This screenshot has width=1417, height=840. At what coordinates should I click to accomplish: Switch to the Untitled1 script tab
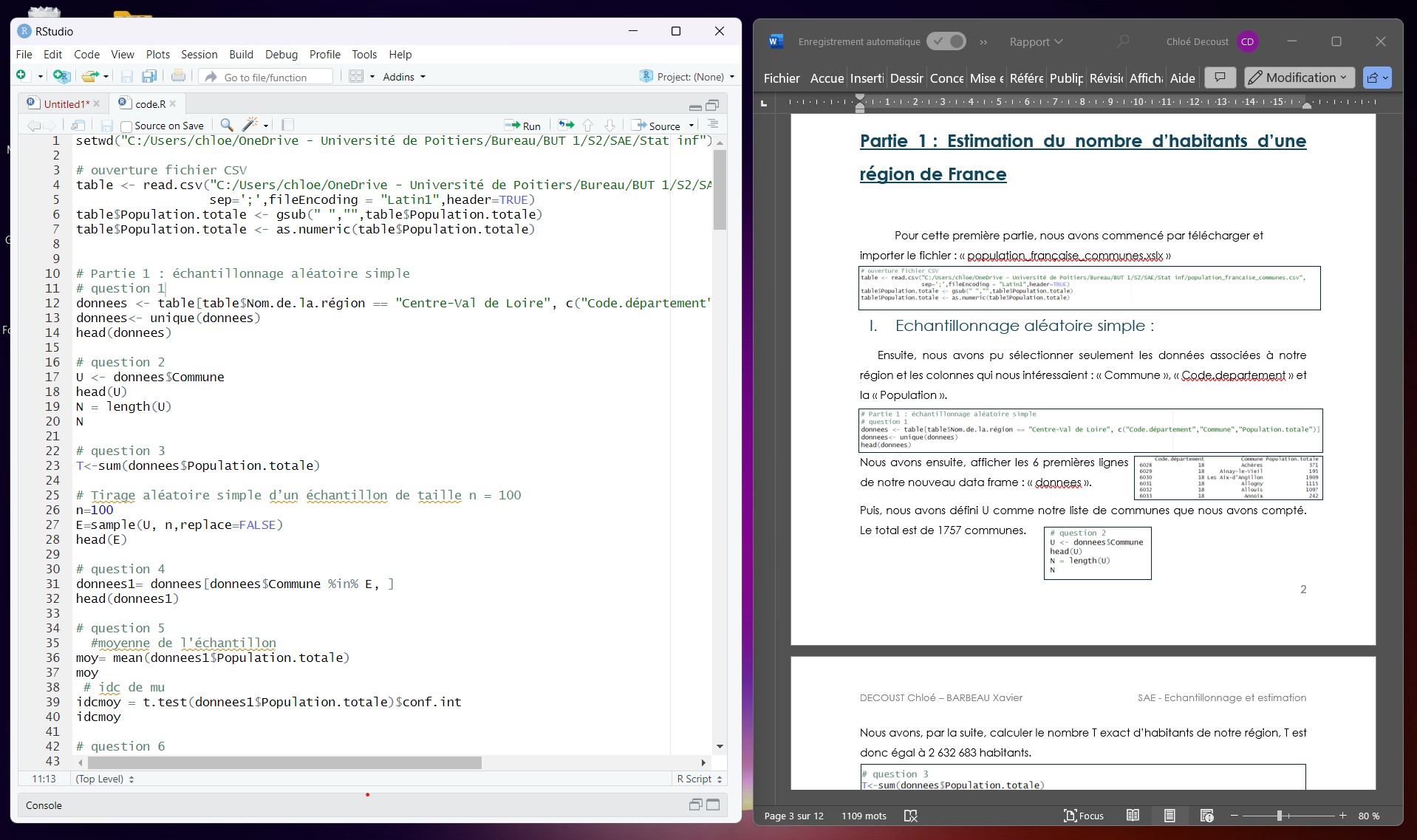(x=62, y=103)
